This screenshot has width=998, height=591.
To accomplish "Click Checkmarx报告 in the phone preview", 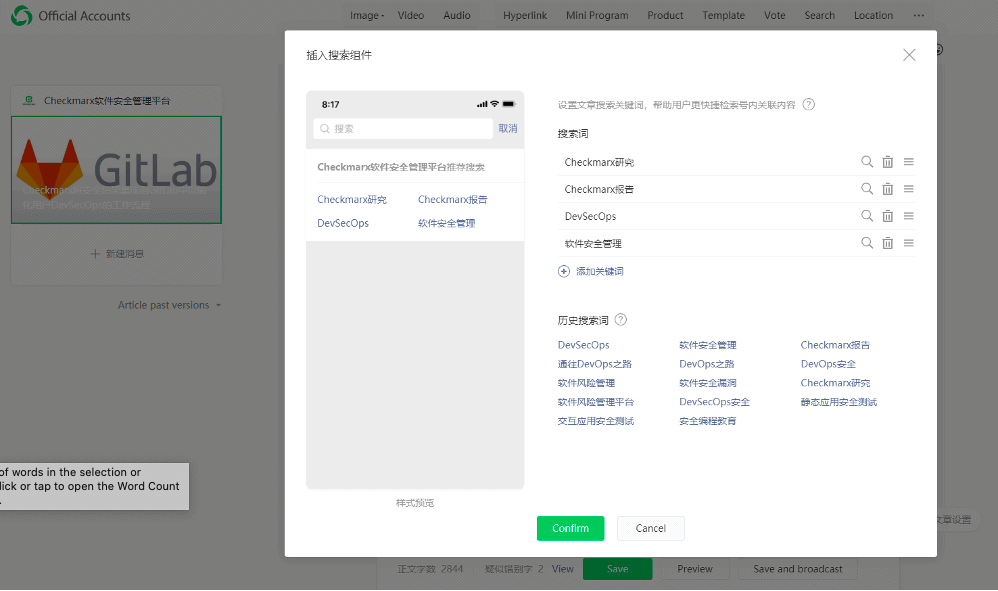I will click(453, 200).
